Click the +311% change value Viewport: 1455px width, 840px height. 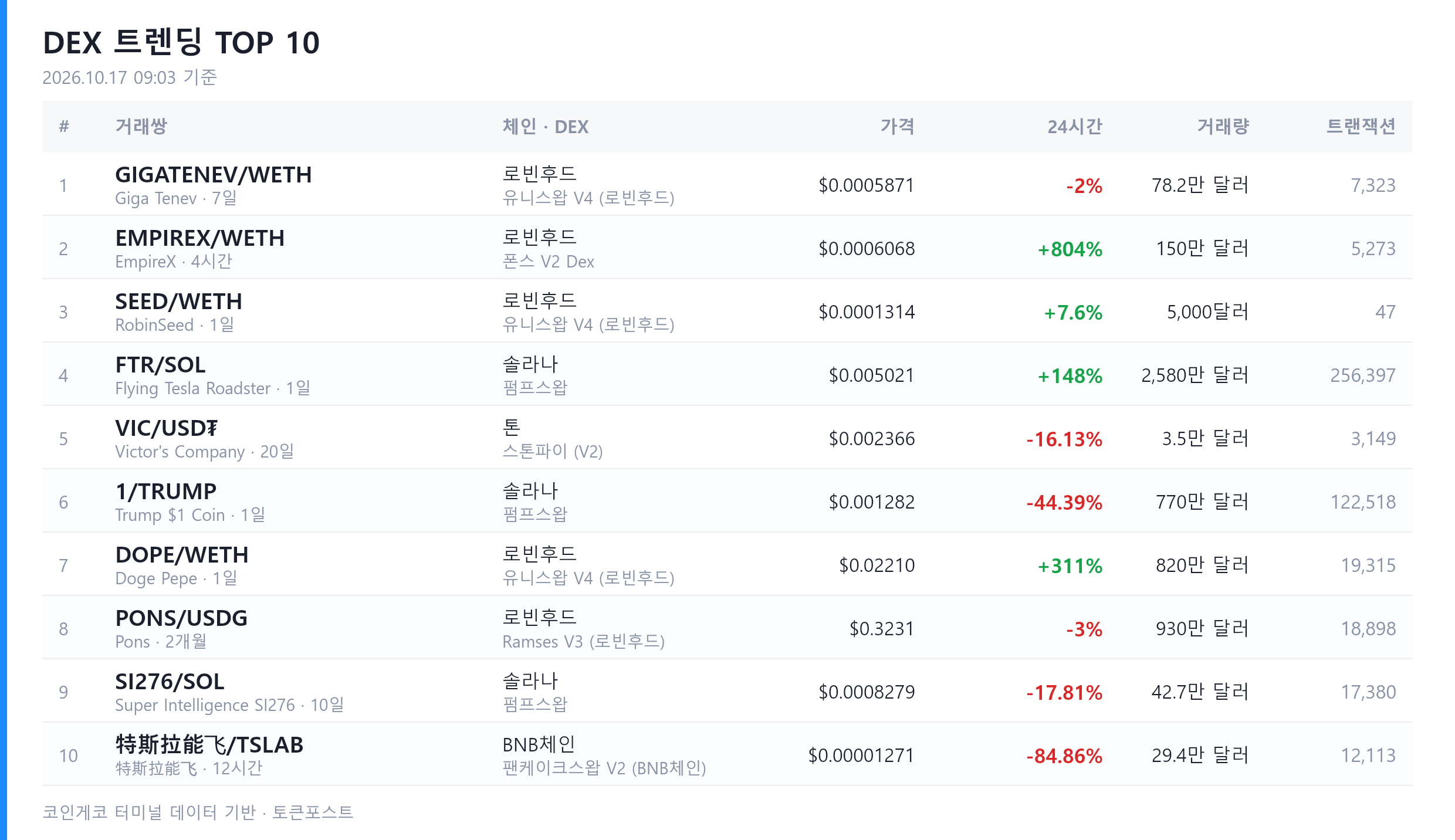[1070, 566]
